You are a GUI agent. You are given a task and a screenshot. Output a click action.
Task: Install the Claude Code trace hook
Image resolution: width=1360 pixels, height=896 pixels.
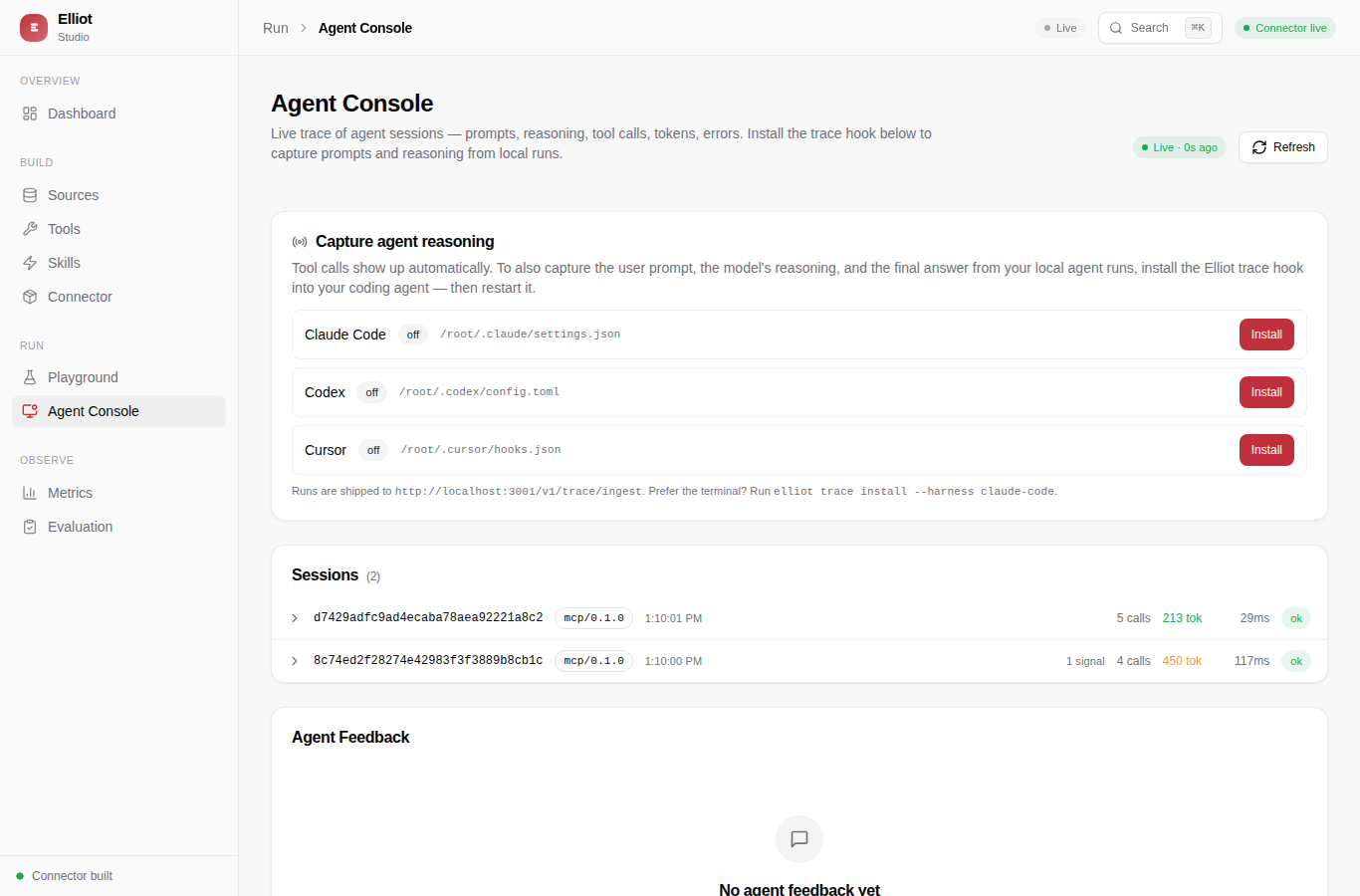click(1266, 335)
